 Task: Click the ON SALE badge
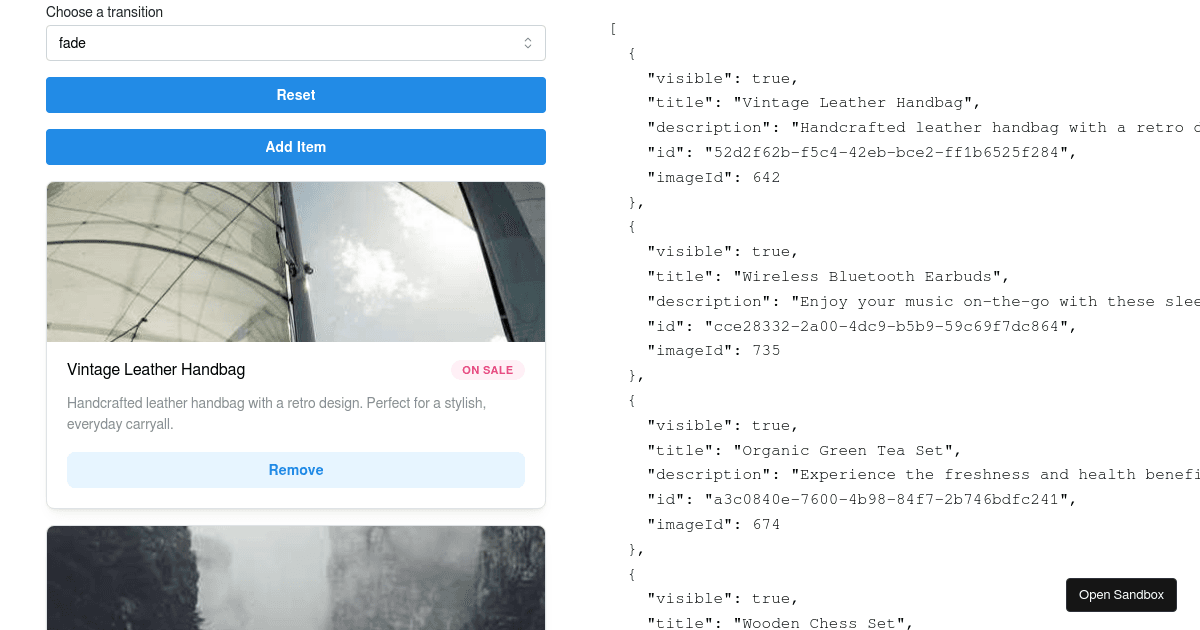click(488, 370)
